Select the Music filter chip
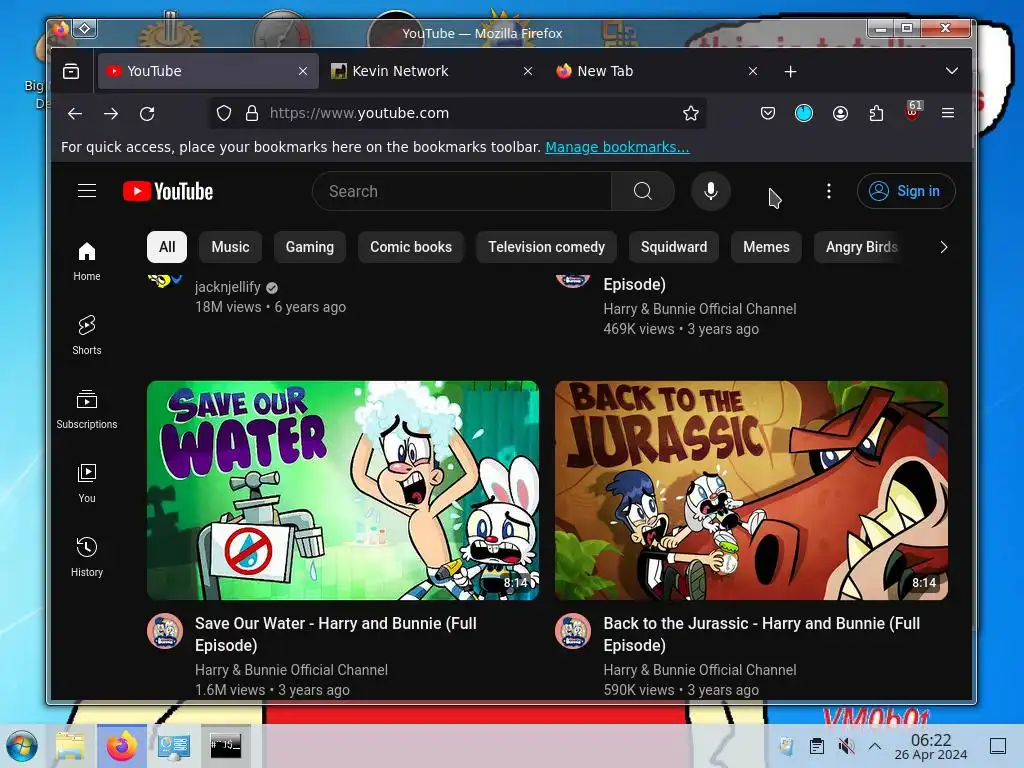Screen dimensions: 1024x768 231,248
